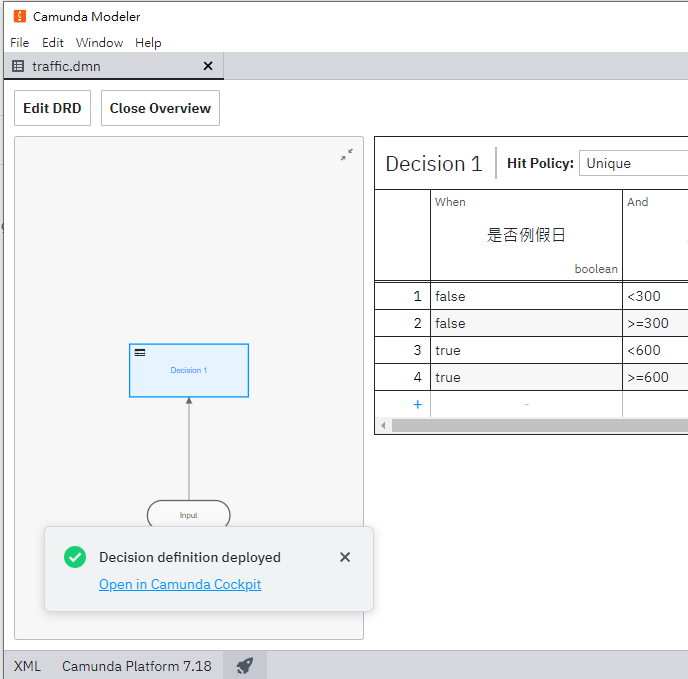Click the horizontal scrollbar of the decision table
688x679 pixels.
pos(540,425)
